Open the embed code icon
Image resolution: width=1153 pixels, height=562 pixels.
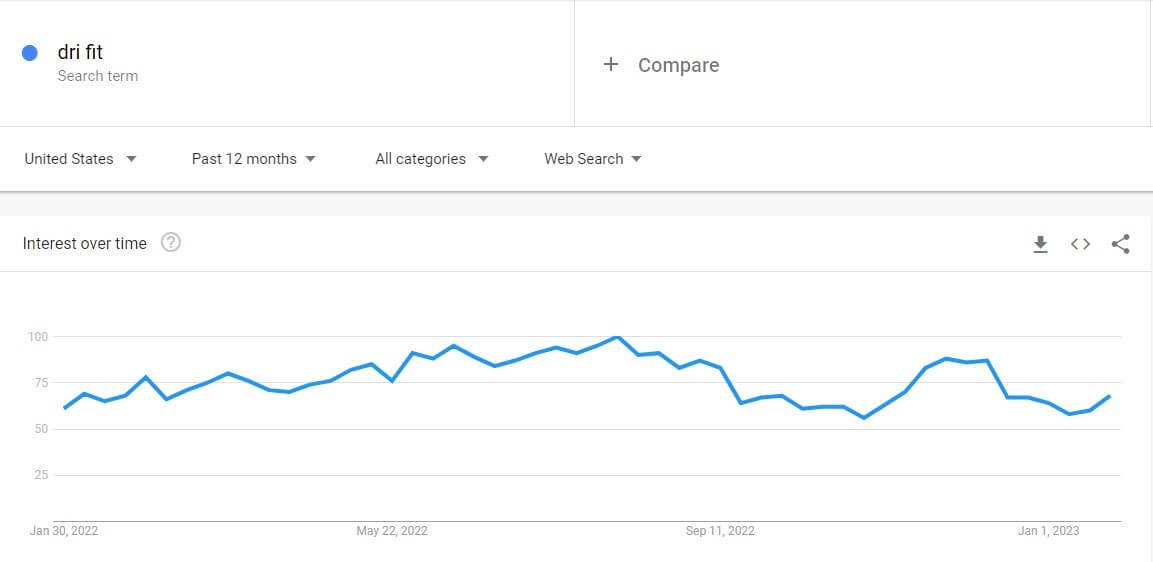pos(1080,244)
